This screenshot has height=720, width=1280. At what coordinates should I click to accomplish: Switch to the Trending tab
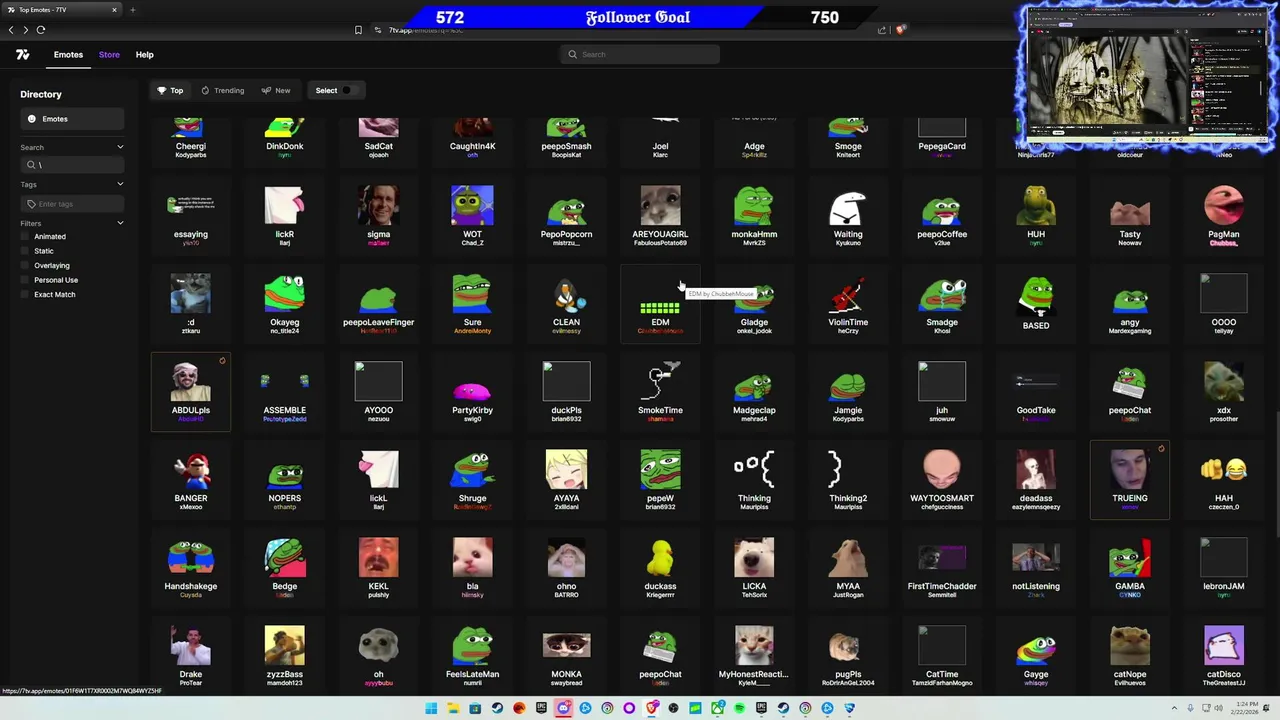coord(222,90)
